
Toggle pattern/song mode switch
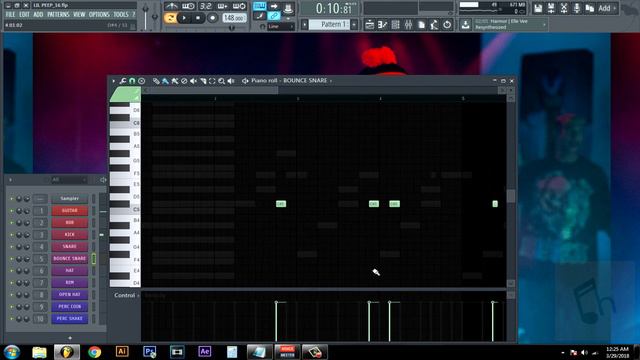pos(170,18)
